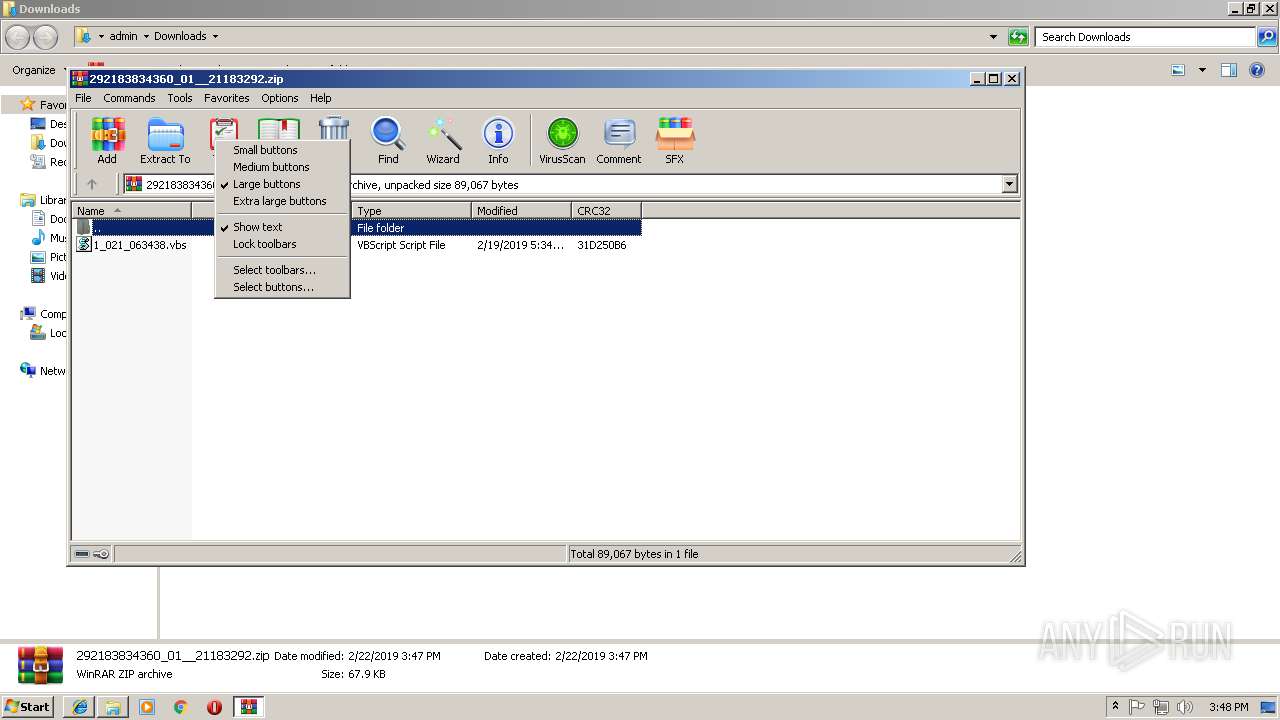Open the view options dropdown arrow in Explorer
Screen dimensions: 1280x720
pyautogui.click(x=1202, y=70)
